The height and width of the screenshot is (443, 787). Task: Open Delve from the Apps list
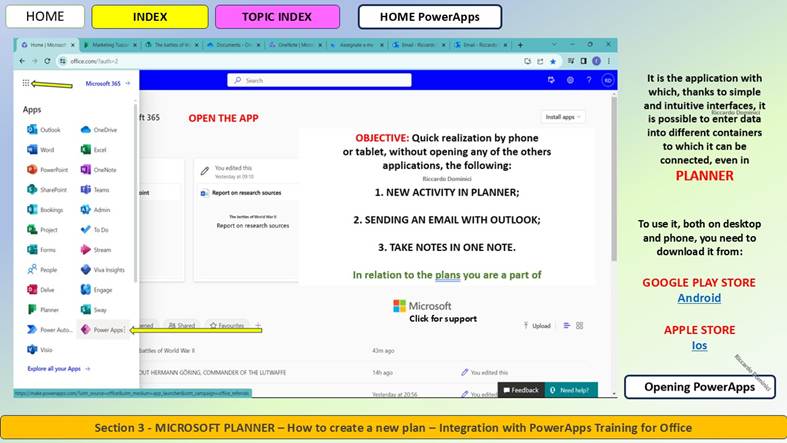pos(40,290)
